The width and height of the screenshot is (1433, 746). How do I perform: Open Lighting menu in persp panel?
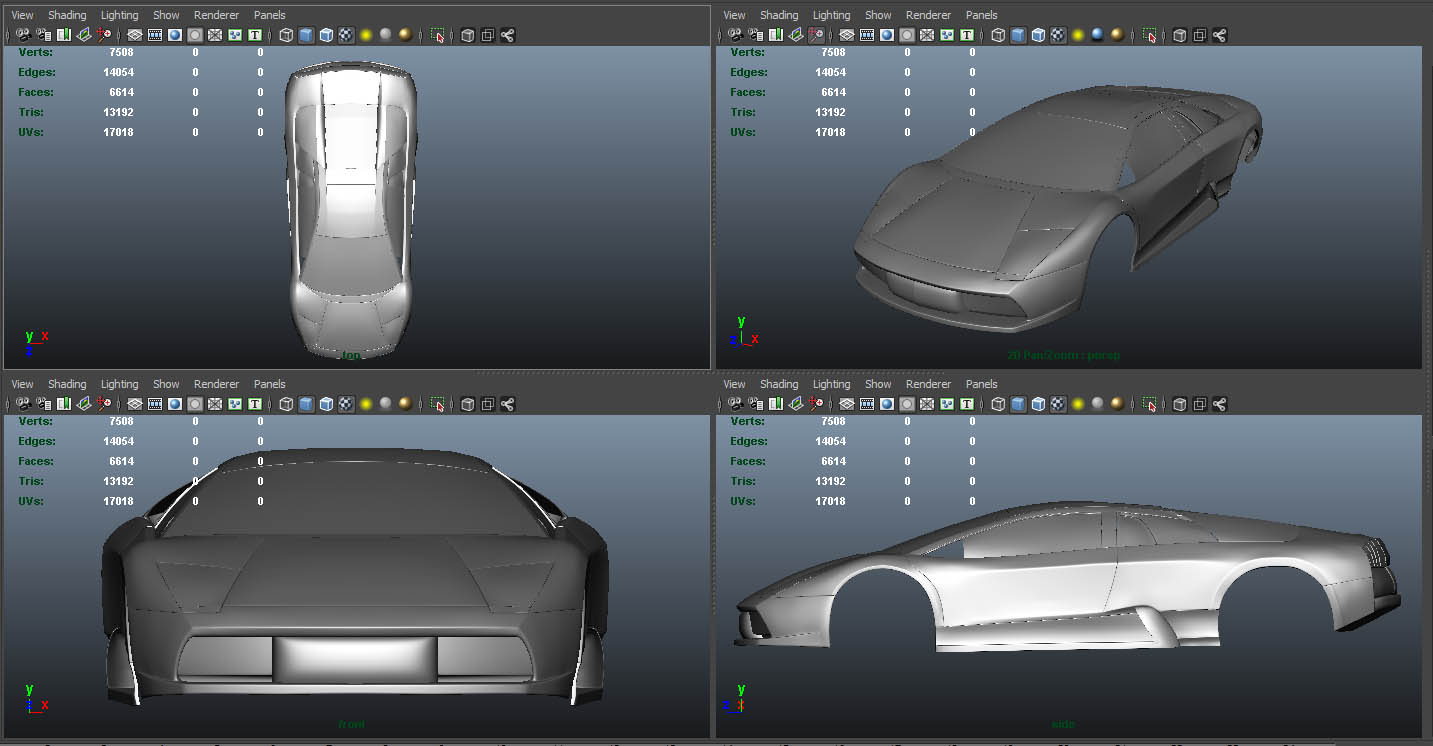[831, 15]
